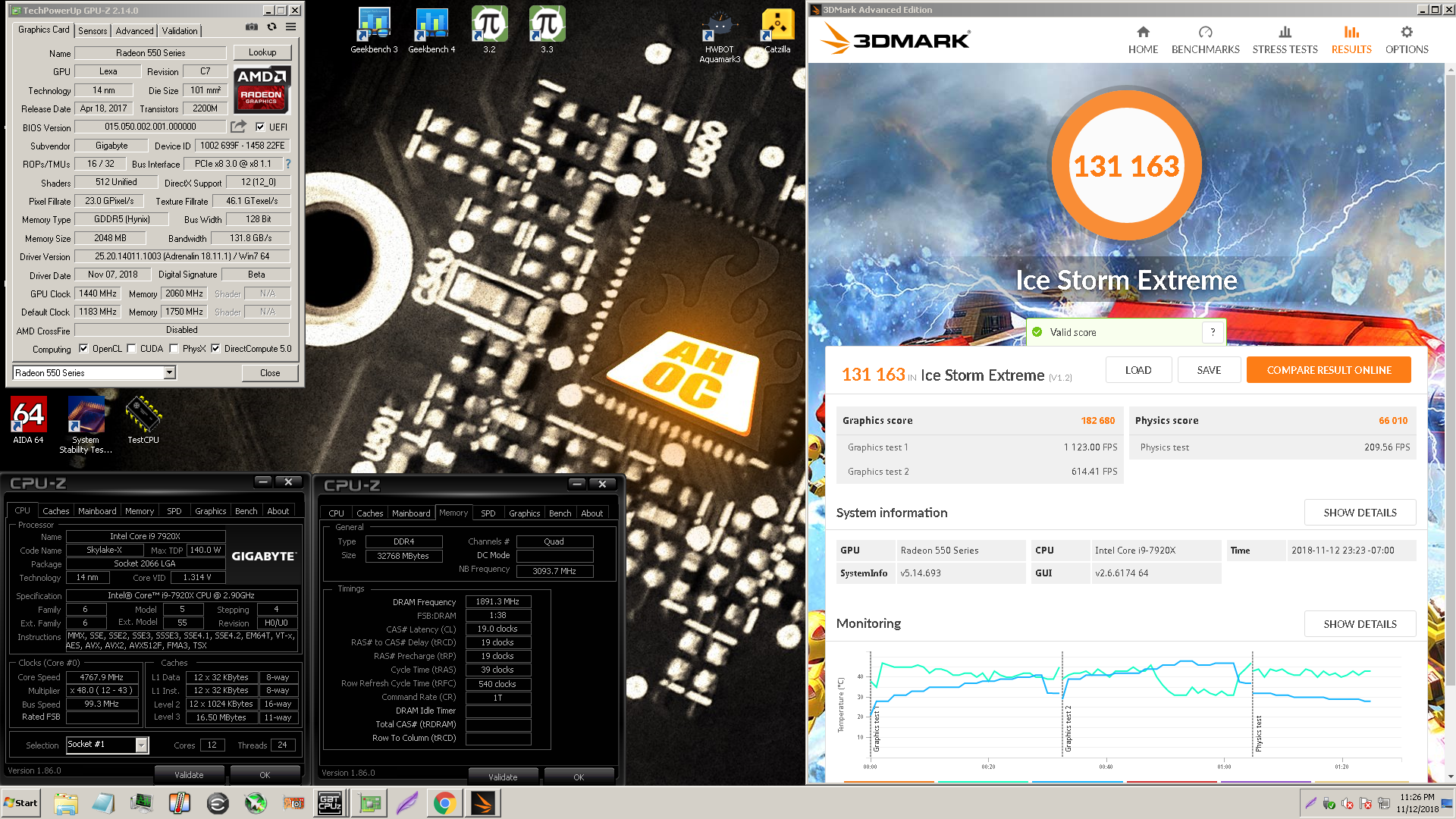Open the HWBOT Aquamark3 shortcut
This screenshot has width=1456, height=819.
click(720, 36)
